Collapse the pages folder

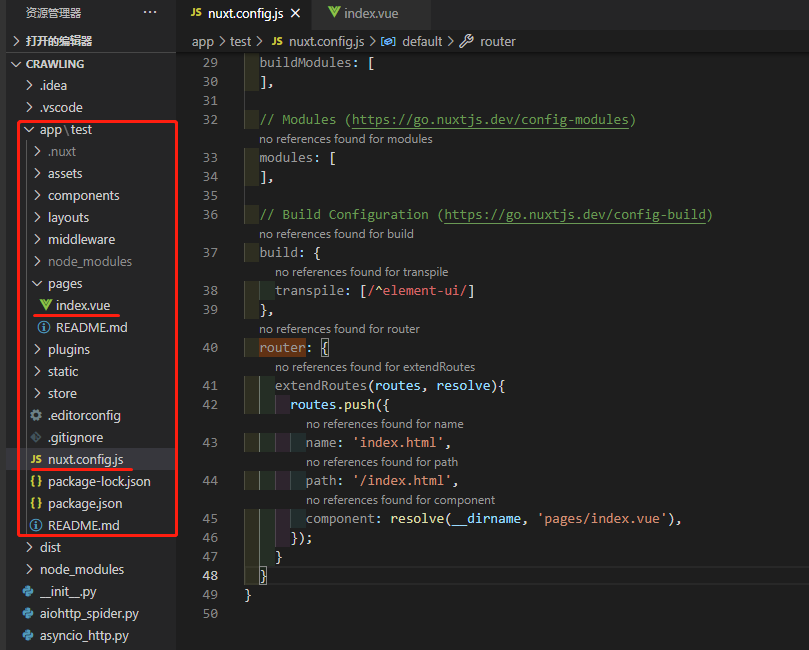coord(65,284)
